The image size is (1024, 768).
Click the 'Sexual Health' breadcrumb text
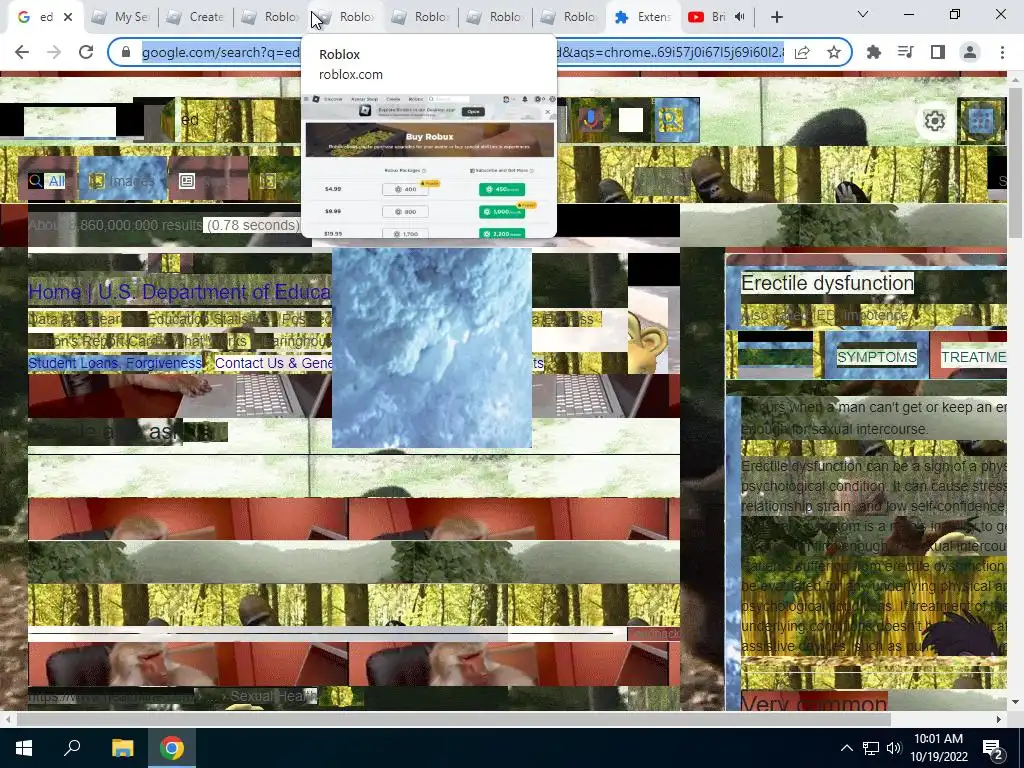pos(274,696)
